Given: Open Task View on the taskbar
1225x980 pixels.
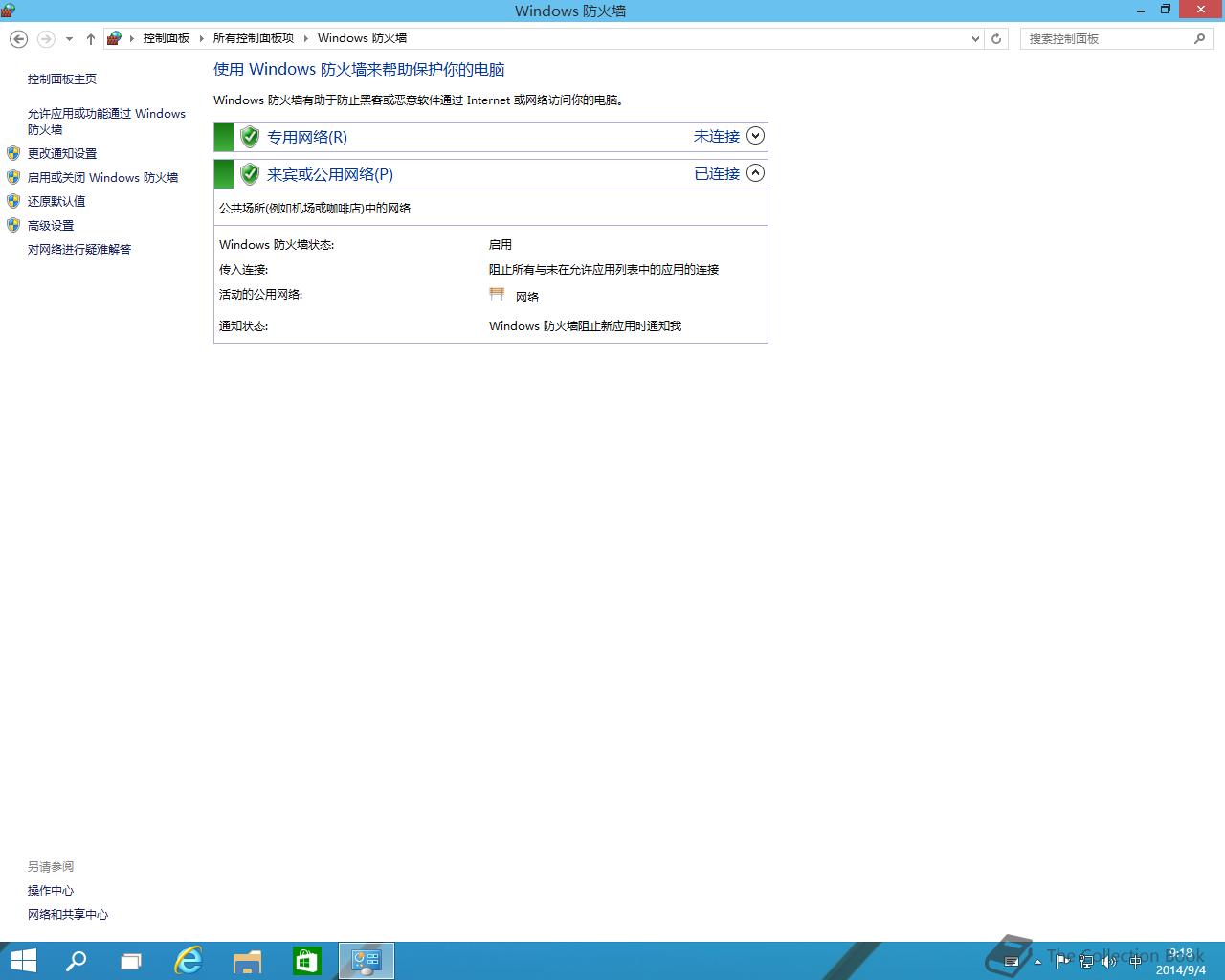Looking at the screenshot, I should (x=131, y=961).
